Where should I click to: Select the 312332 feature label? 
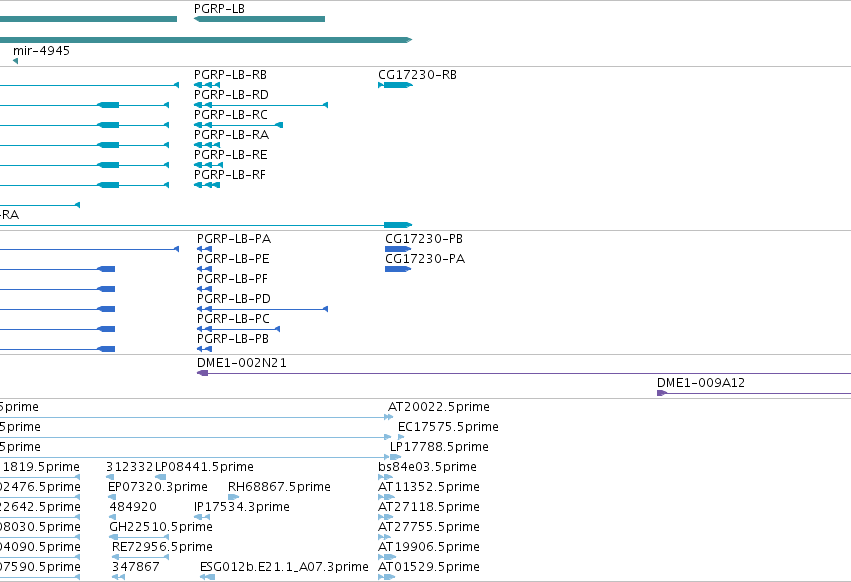click(x=130, y=467)
